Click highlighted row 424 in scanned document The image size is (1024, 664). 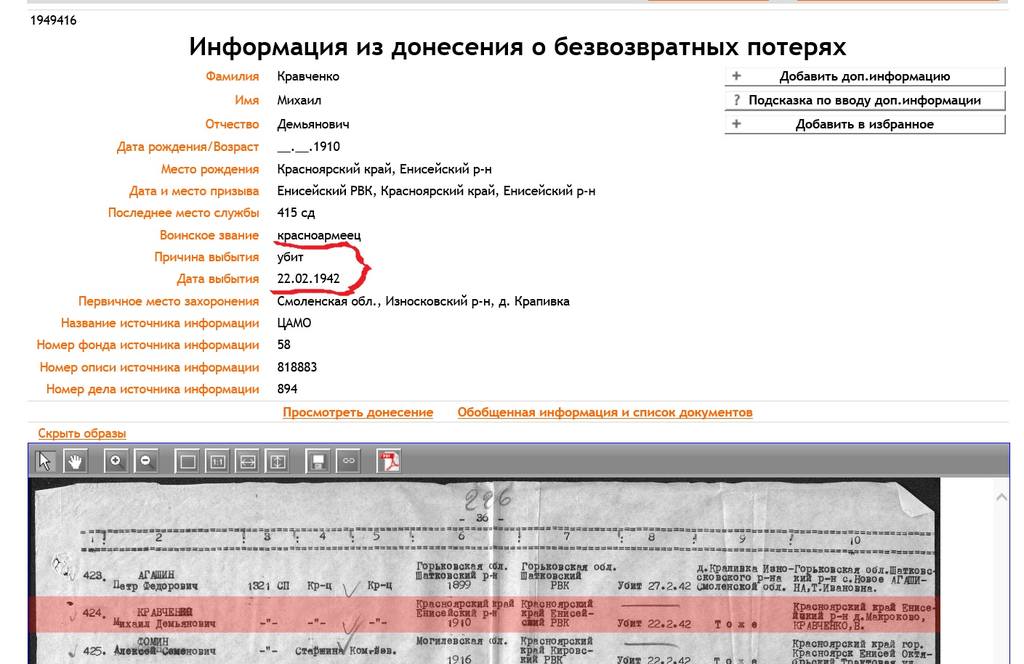[483, 614]
